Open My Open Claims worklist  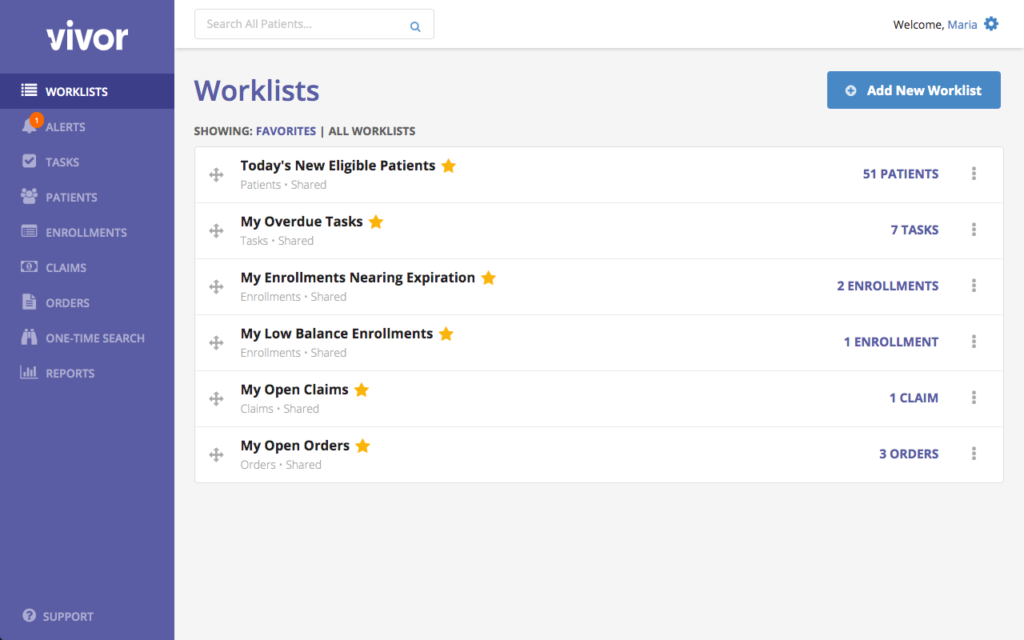(294, 390)
